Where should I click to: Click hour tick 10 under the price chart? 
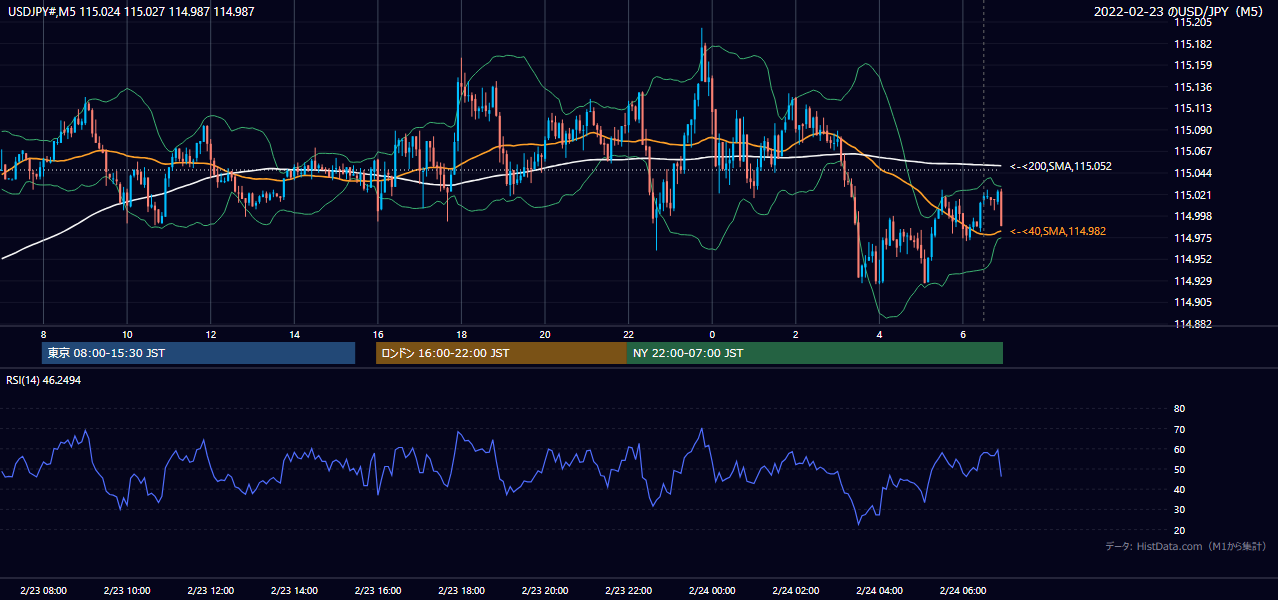(x=127, y=334)
